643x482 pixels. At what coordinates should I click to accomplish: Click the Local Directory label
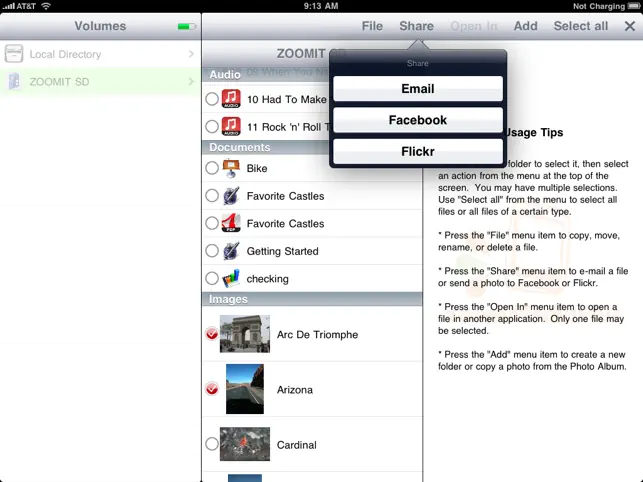pos(65,54)
